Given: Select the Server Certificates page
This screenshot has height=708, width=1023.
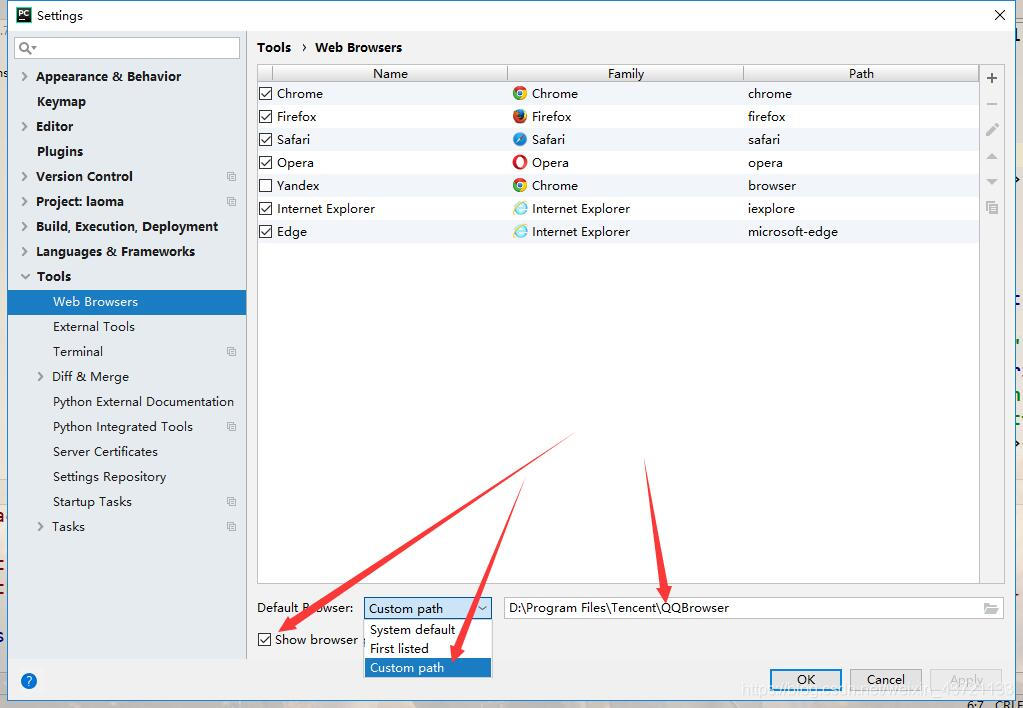Looking at the screenshot, I should [105, 452].
